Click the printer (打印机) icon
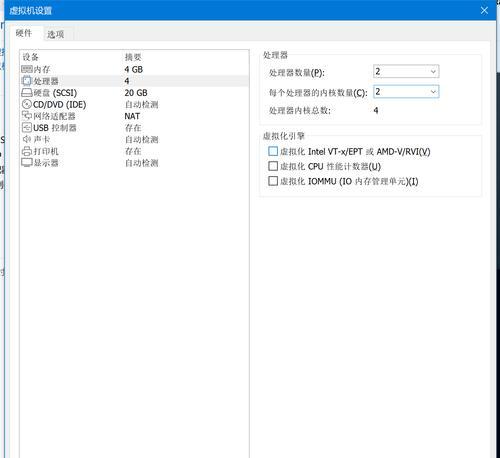Image resolution: width=500 pixels, height=458 pixels. click(x=27, y=151)
